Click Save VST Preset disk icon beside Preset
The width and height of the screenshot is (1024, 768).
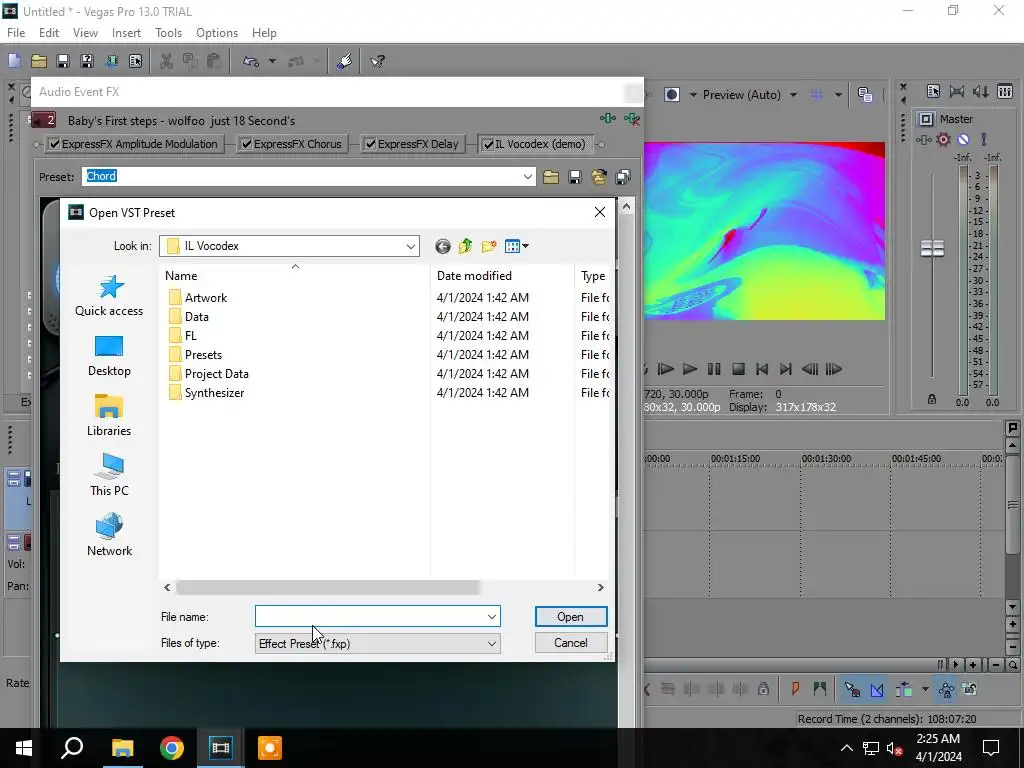tap(575, 177)
